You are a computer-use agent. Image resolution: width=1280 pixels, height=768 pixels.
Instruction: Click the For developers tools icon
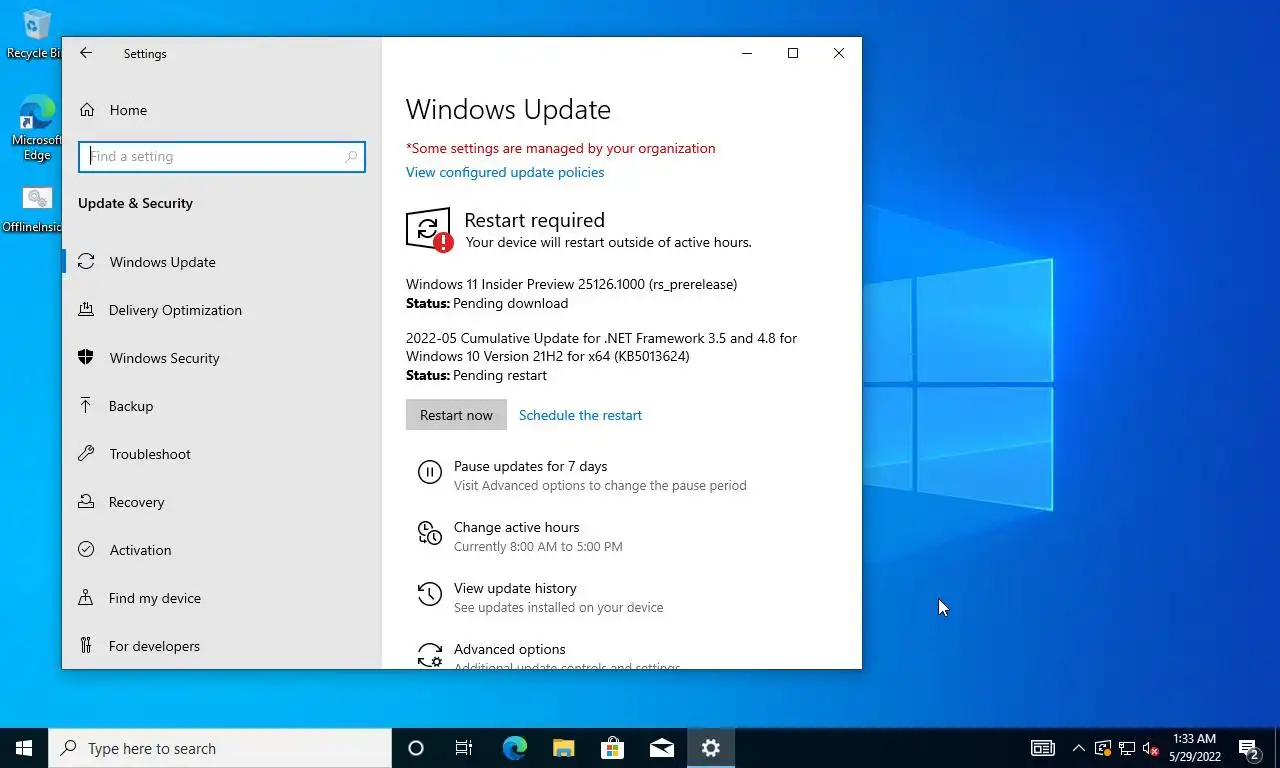pyautogui.click(x=87, y=646)
